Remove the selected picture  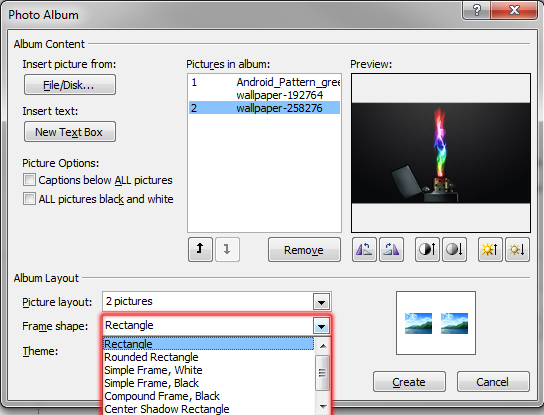(x=304, y=249)
